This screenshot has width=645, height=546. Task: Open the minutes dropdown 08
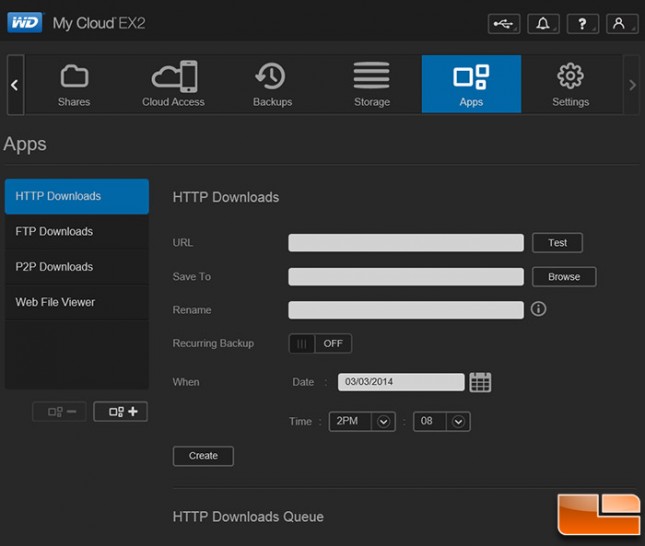point(442,421)
